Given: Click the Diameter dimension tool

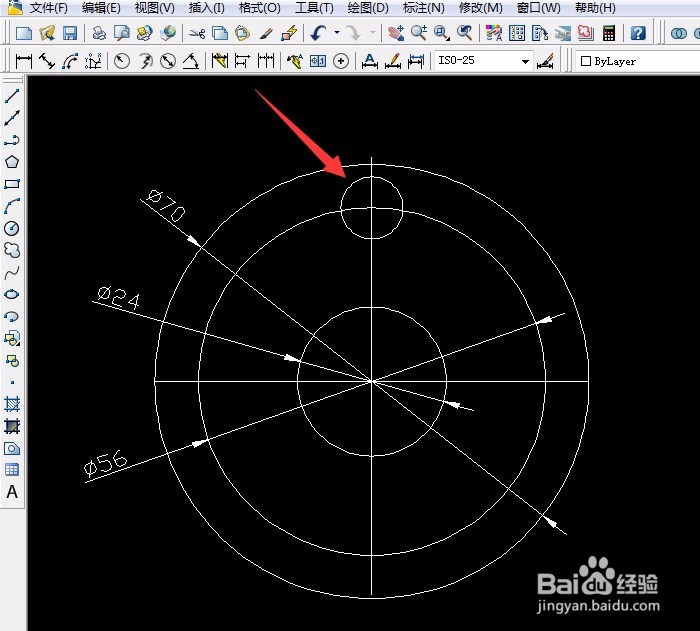Looking at the screenshot, I should [x=168, y=61].
